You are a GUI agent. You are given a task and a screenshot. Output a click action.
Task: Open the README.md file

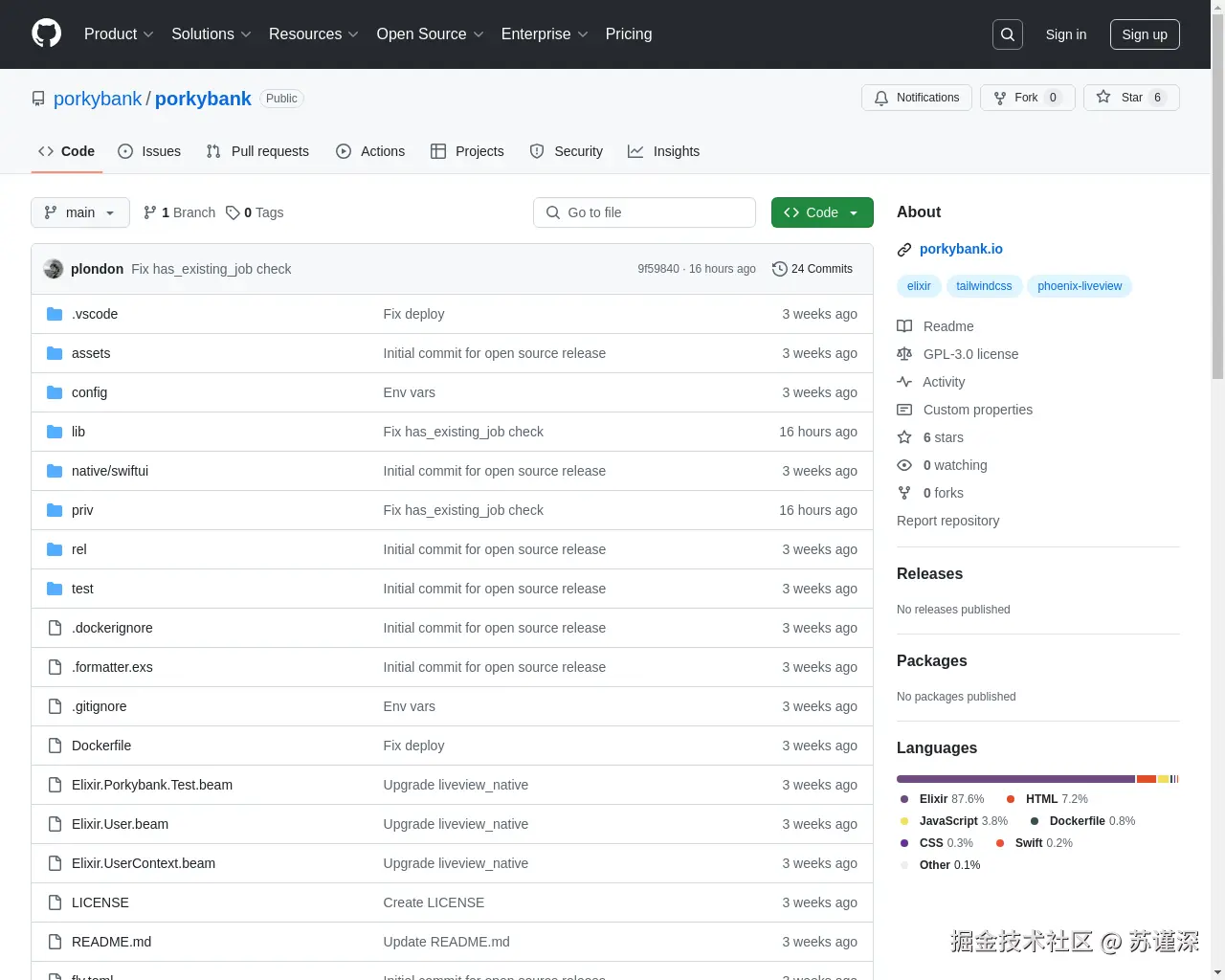click(111, 942)
